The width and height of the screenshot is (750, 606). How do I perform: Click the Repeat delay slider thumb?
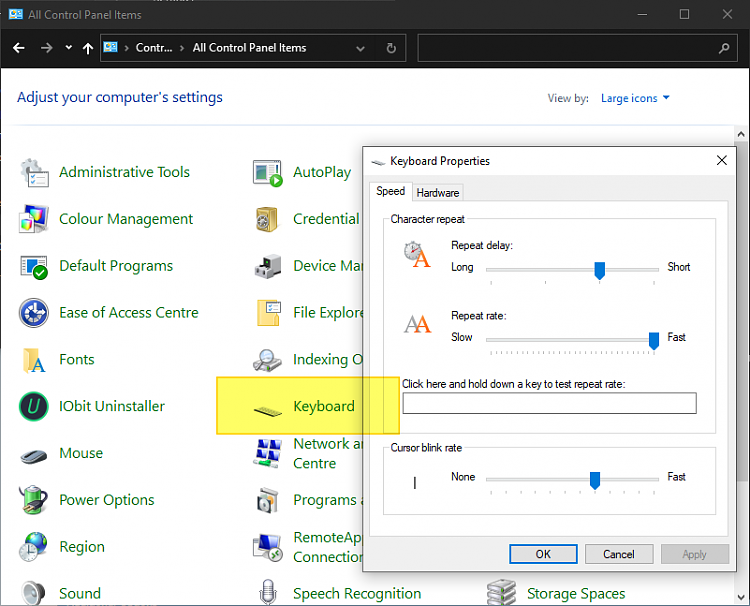point(599,271)
